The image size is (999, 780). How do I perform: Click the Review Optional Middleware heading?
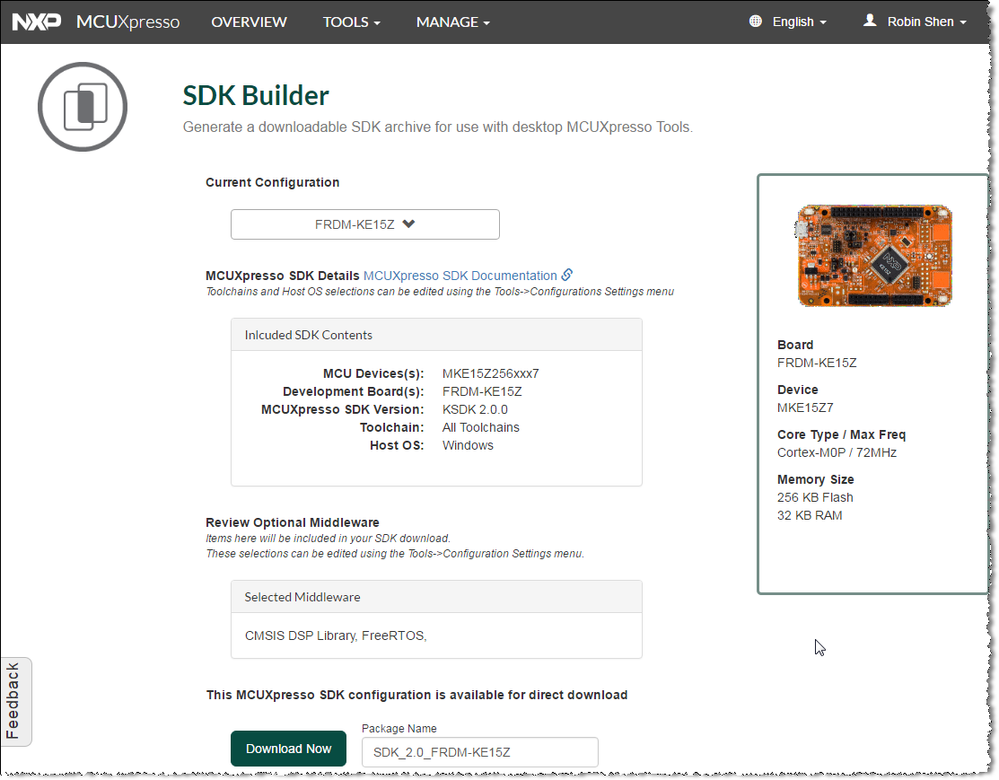click(x=292, y=523)
